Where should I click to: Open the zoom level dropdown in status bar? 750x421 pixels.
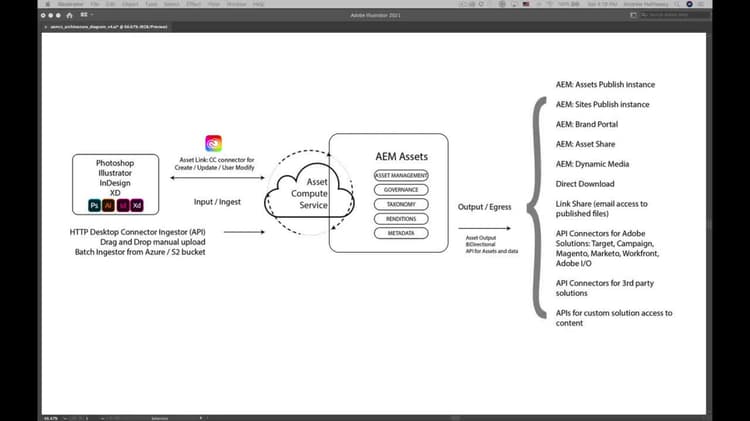point(65,418)
